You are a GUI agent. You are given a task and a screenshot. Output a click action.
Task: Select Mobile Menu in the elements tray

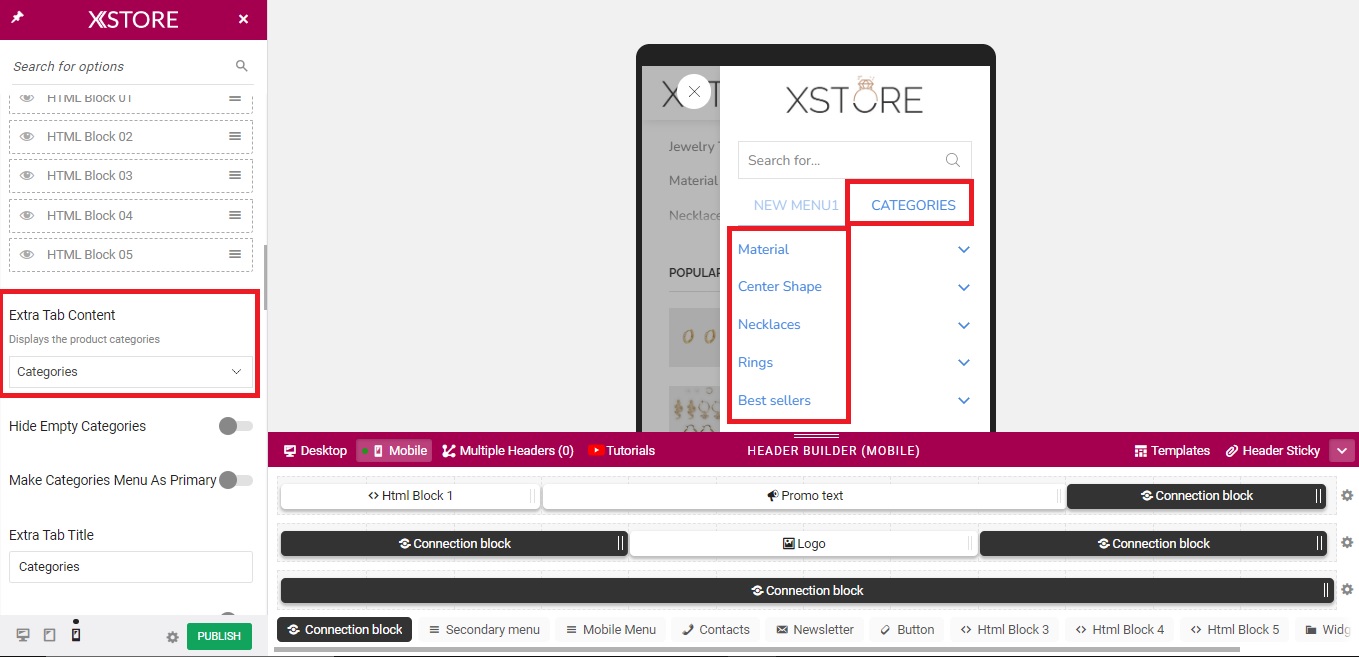611,629
